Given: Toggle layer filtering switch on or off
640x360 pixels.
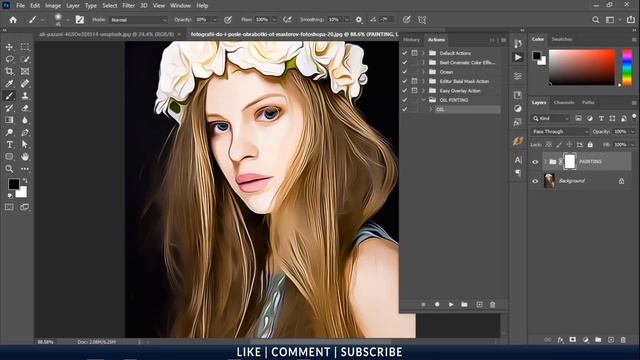Looking at the screenshot, I should tap(634, 117).
